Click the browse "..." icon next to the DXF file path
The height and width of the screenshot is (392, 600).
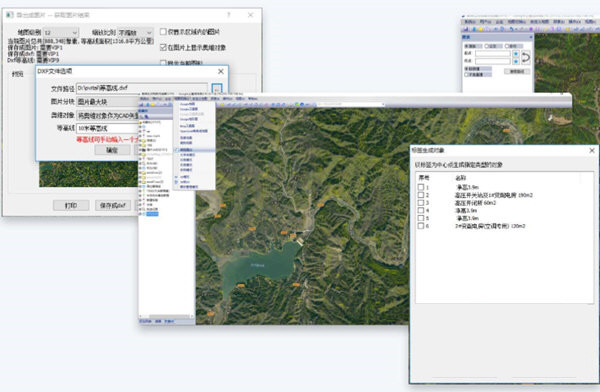click(x=217, y=88)
